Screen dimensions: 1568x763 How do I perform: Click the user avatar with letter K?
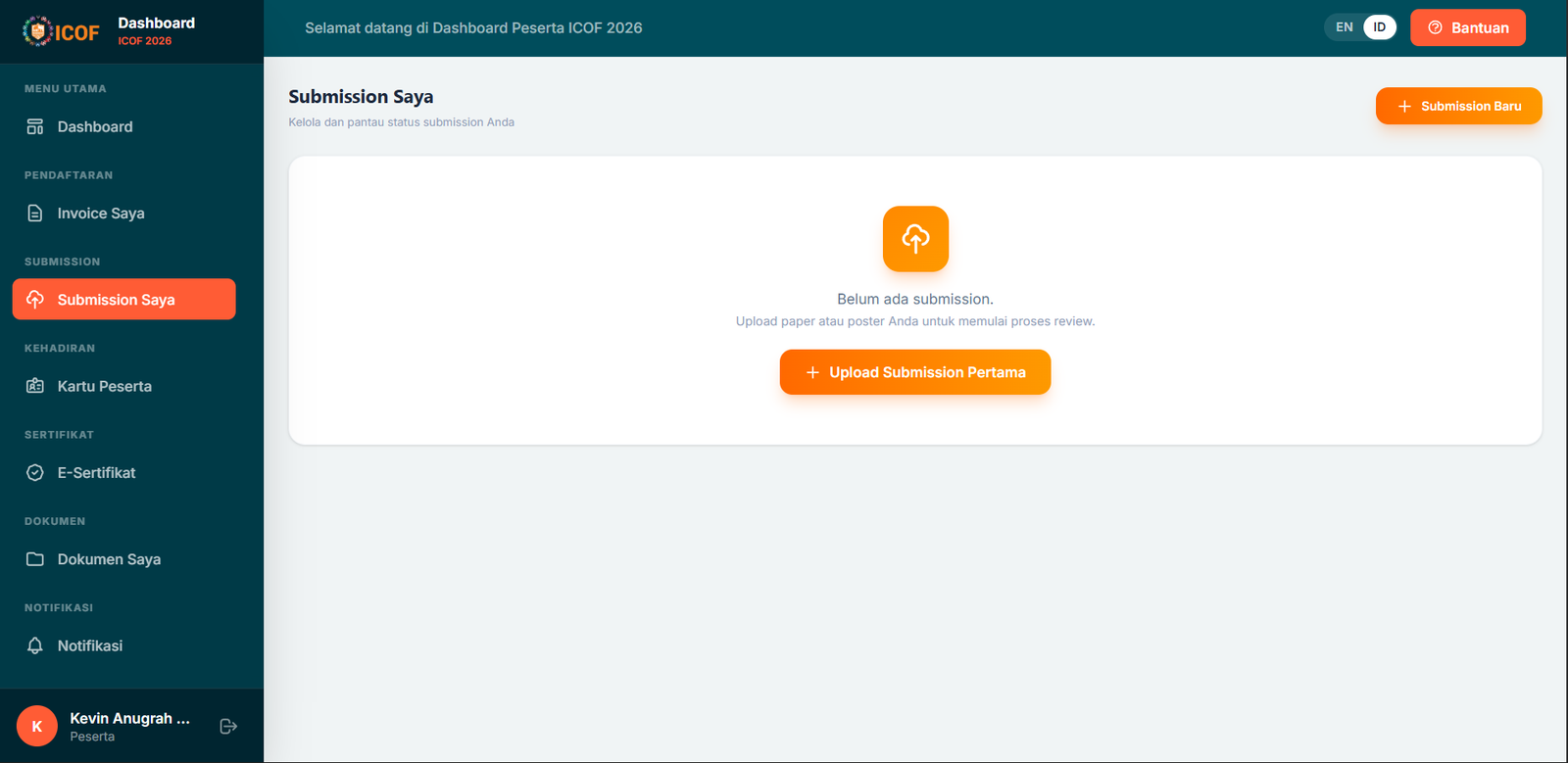[37, 726]
